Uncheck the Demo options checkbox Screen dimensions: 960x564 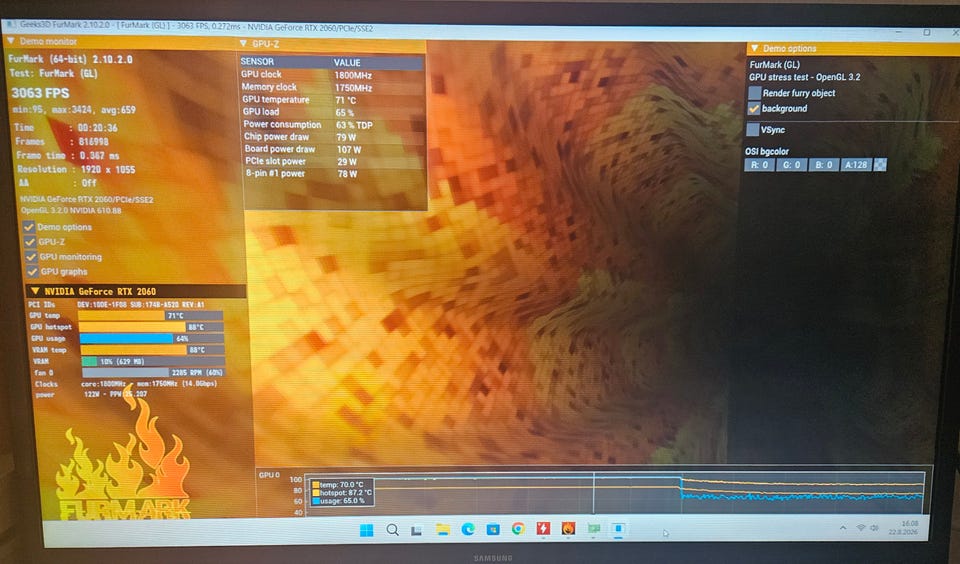point(28,227)
